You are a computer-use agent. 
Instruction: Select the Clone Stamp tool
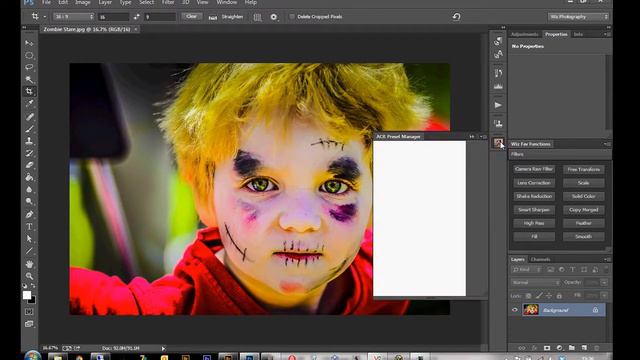point(29,141)
